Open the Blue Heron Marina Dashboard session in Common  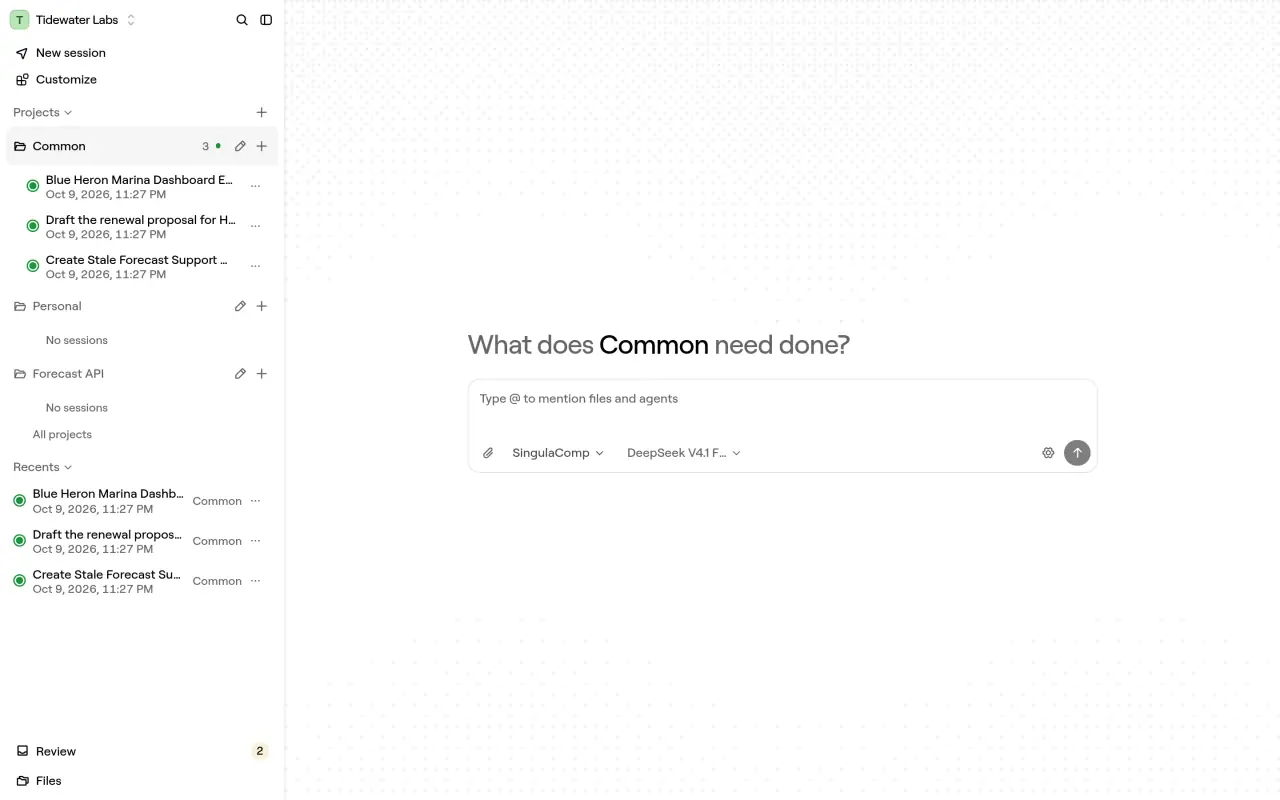pyautogui.click(x=139, y=187)
